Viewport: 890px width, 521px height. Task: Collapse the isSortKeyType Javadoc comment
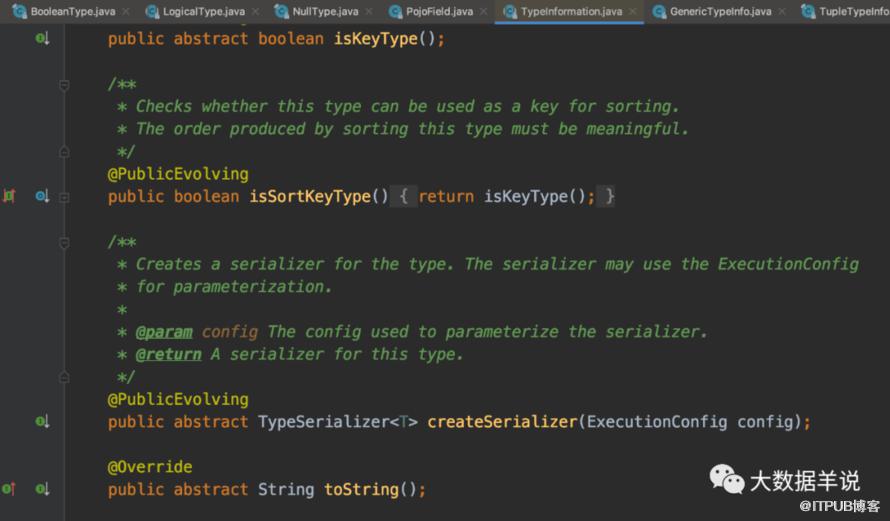[x=64, y=85]
